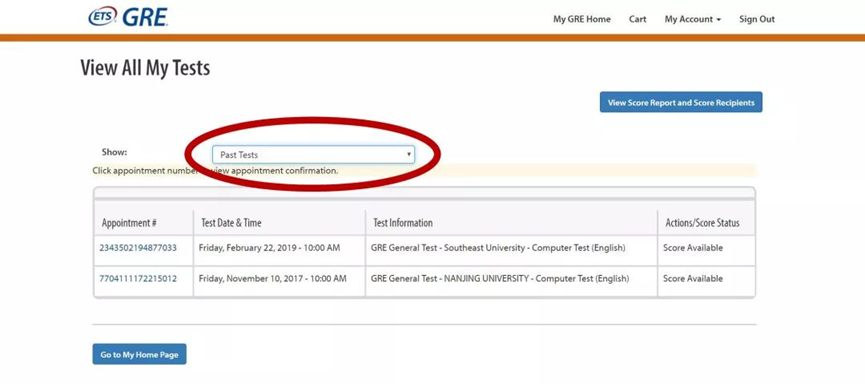The image size is (865, 384).
Task: Click the Appointment # column header
Action: coord(129,223)
